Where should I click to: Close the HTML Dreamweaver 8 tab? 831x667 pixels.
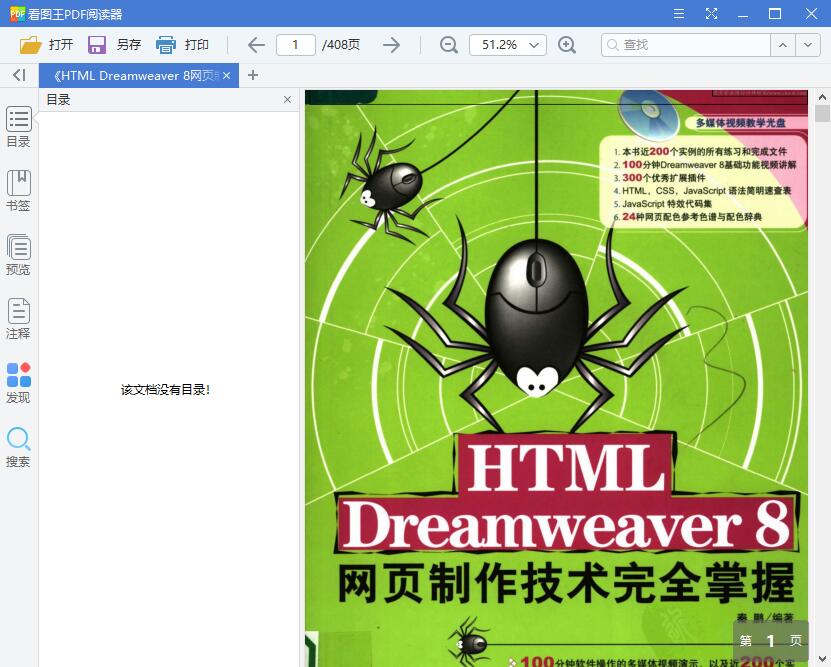click(226, 76)
